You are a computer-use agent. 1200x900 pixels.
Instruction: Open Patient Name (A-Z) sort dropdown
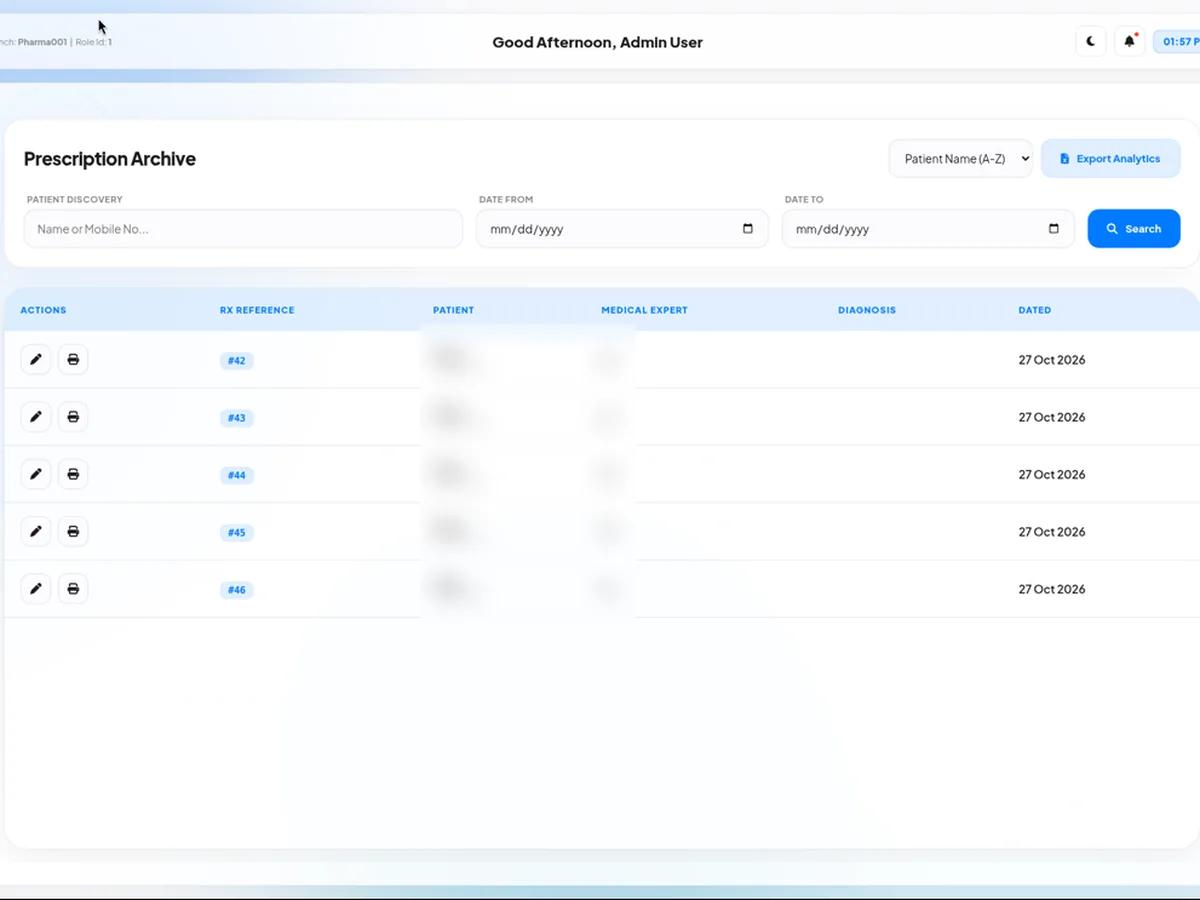[961, 158]
